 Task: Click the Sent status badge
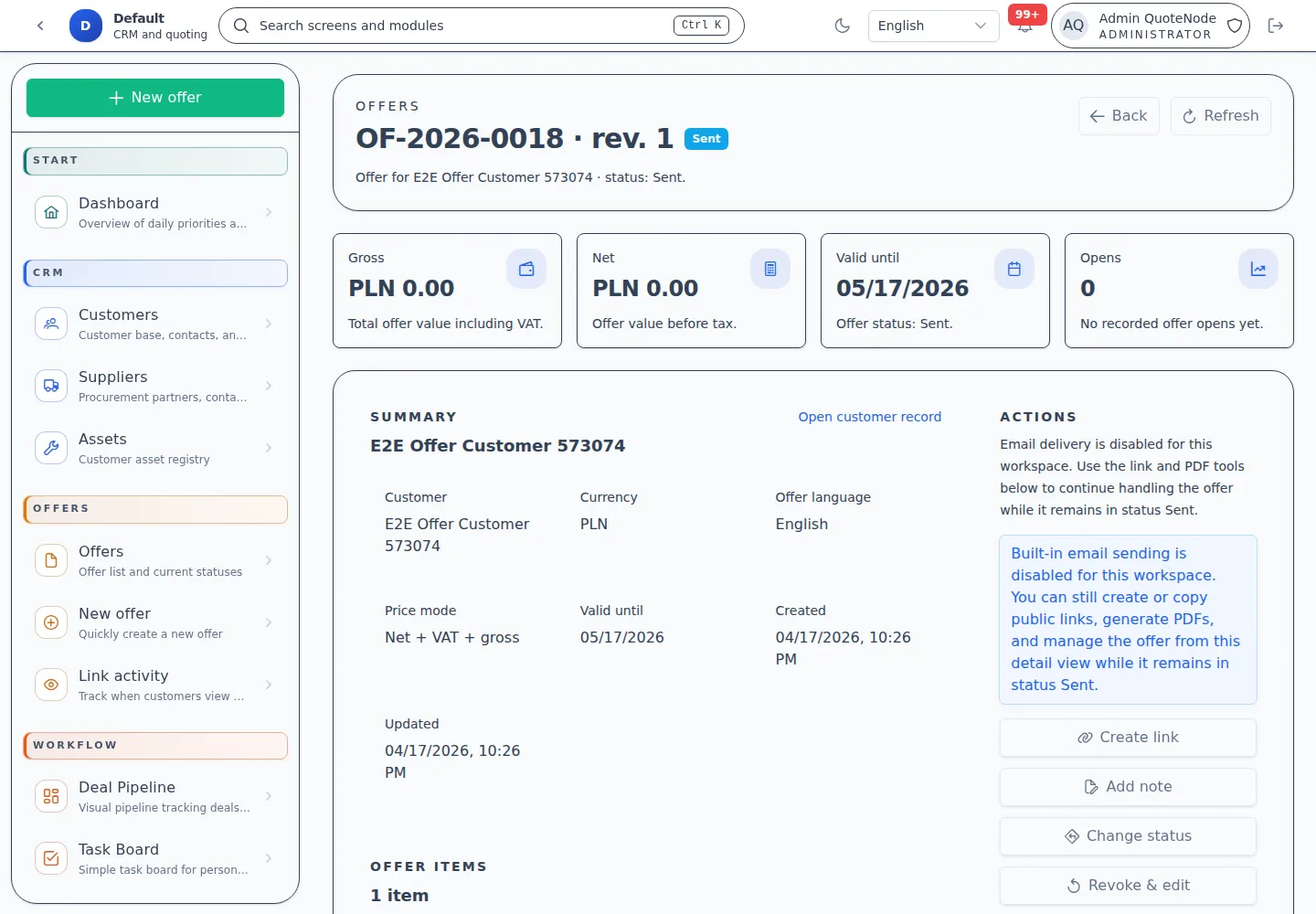click(706, 139)
